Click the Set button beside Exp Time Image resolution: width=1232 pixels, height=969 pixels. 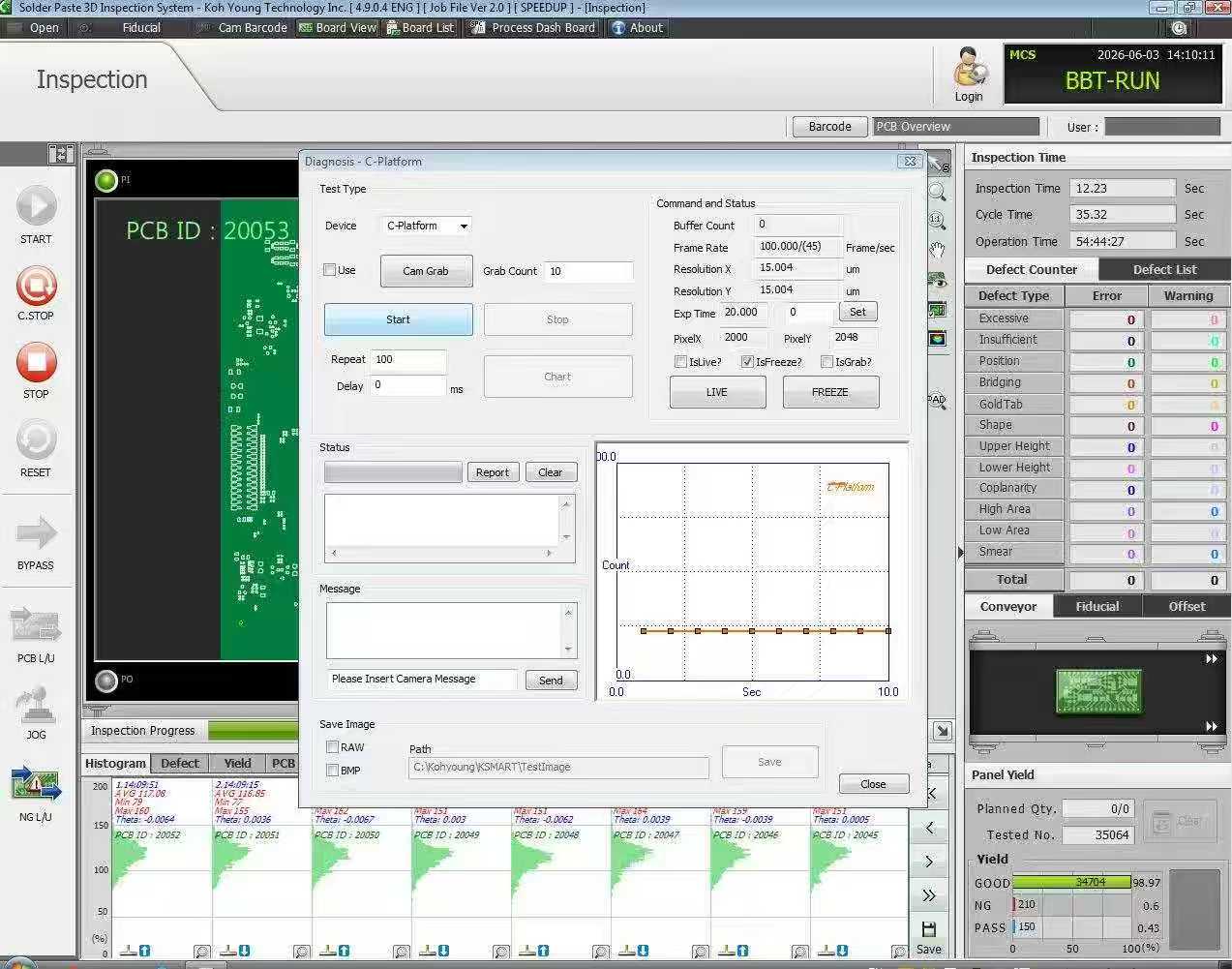tap(857, 312)
